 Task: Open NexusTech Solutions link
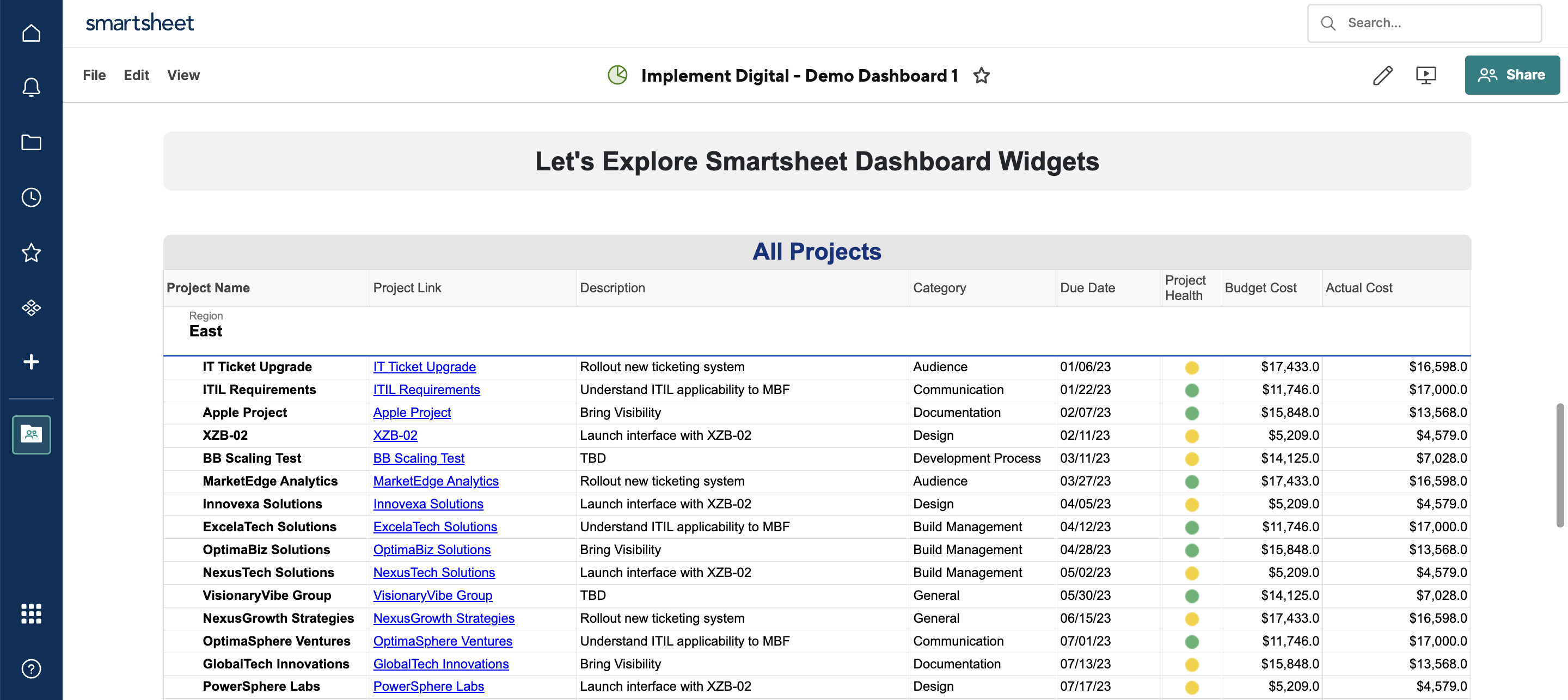tap(433, 573)
